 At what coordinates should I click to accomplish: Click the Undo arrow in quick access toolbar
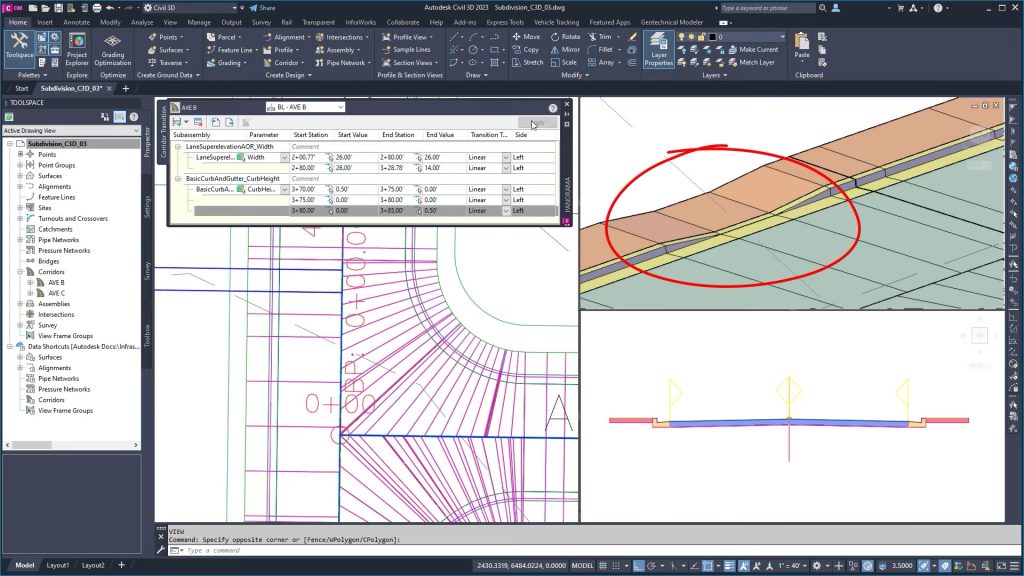110,8
